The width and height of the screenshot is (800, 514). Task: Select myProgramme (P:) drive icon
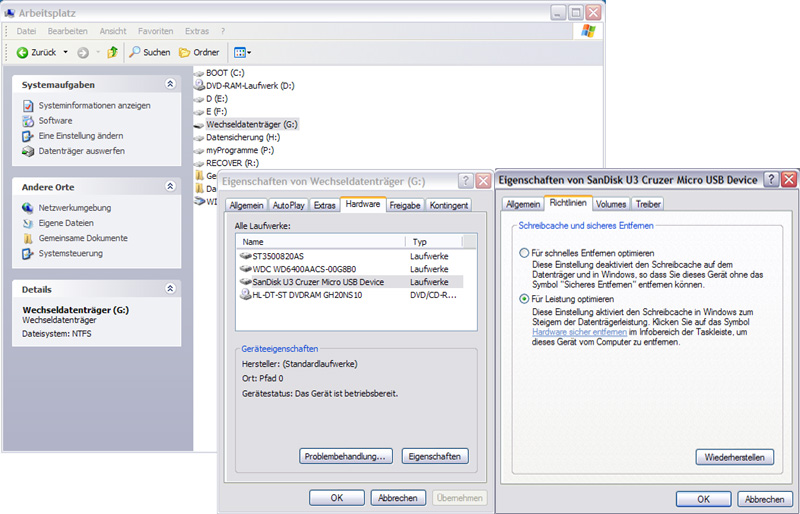coord(199,151)
